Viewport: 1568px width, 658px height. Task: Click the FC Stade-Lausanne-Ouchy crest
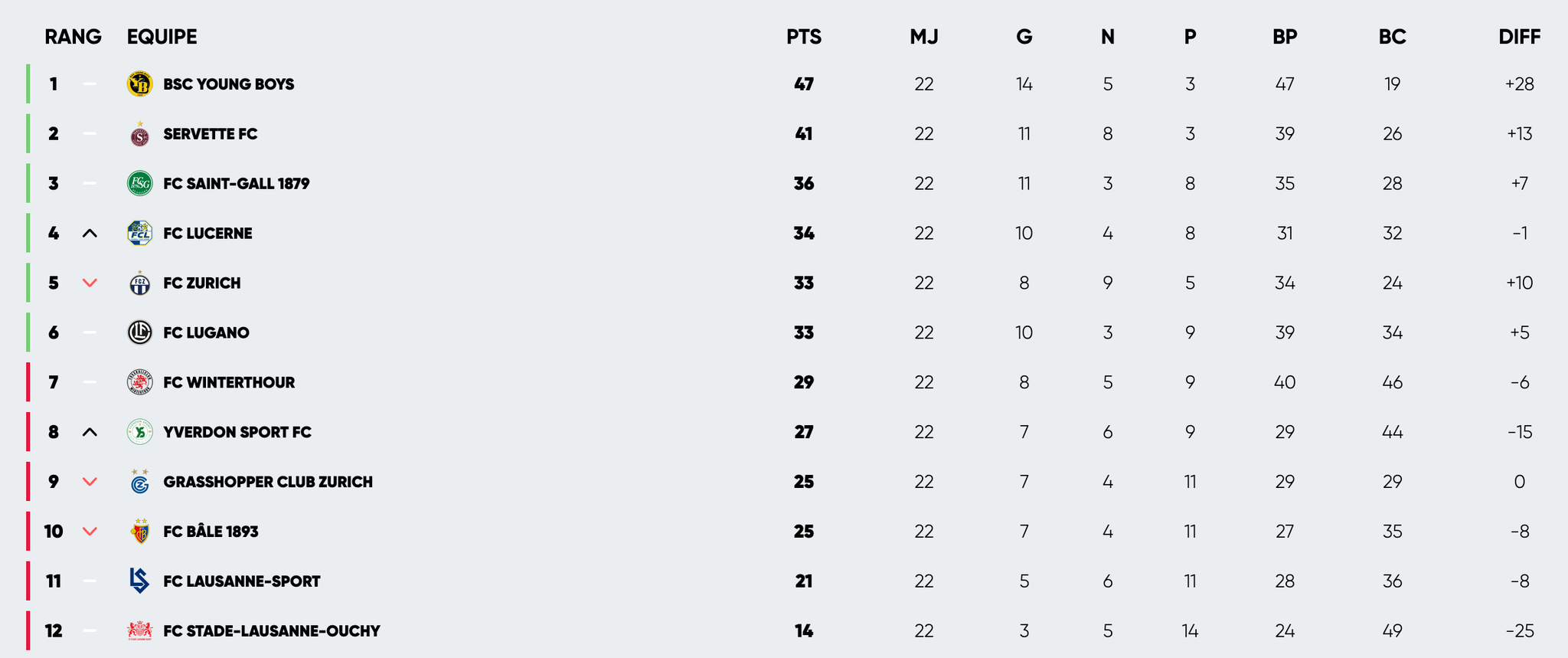pyautogui.click(x=139, y=631)
